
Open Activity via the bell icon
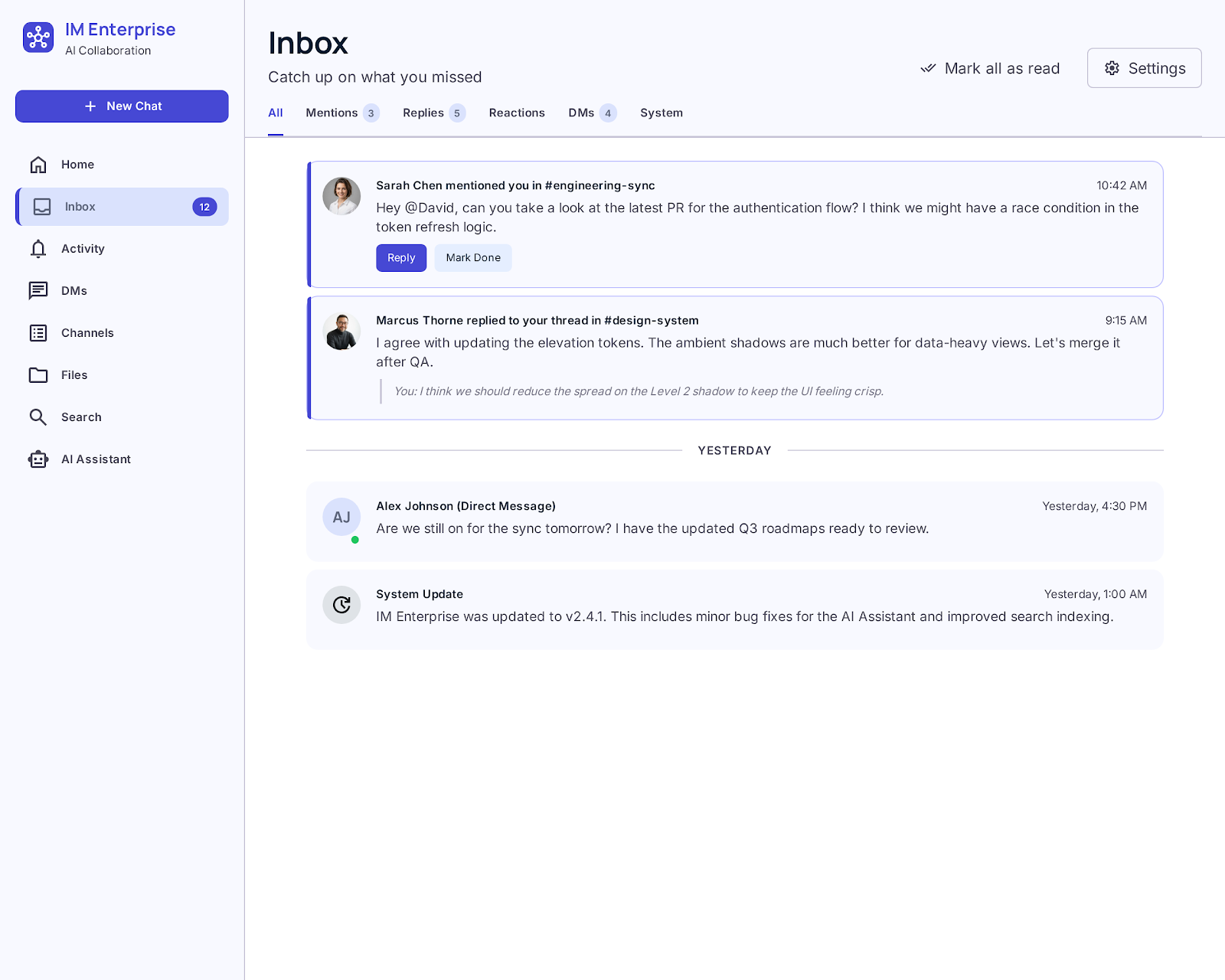pyautogui.click(x=38, y=249)
